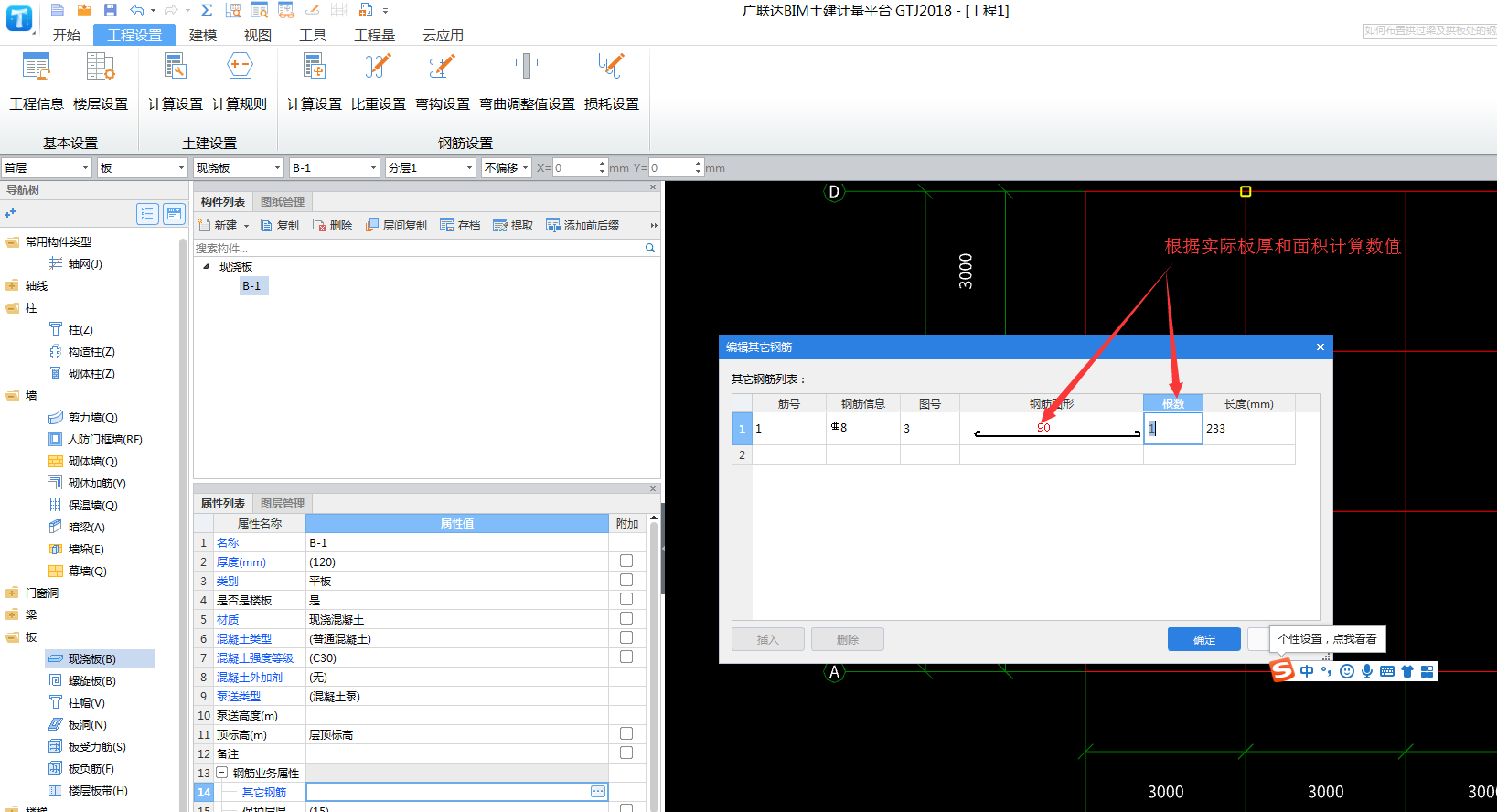Click 插入 button in rebar dialog

click(768, 639)
